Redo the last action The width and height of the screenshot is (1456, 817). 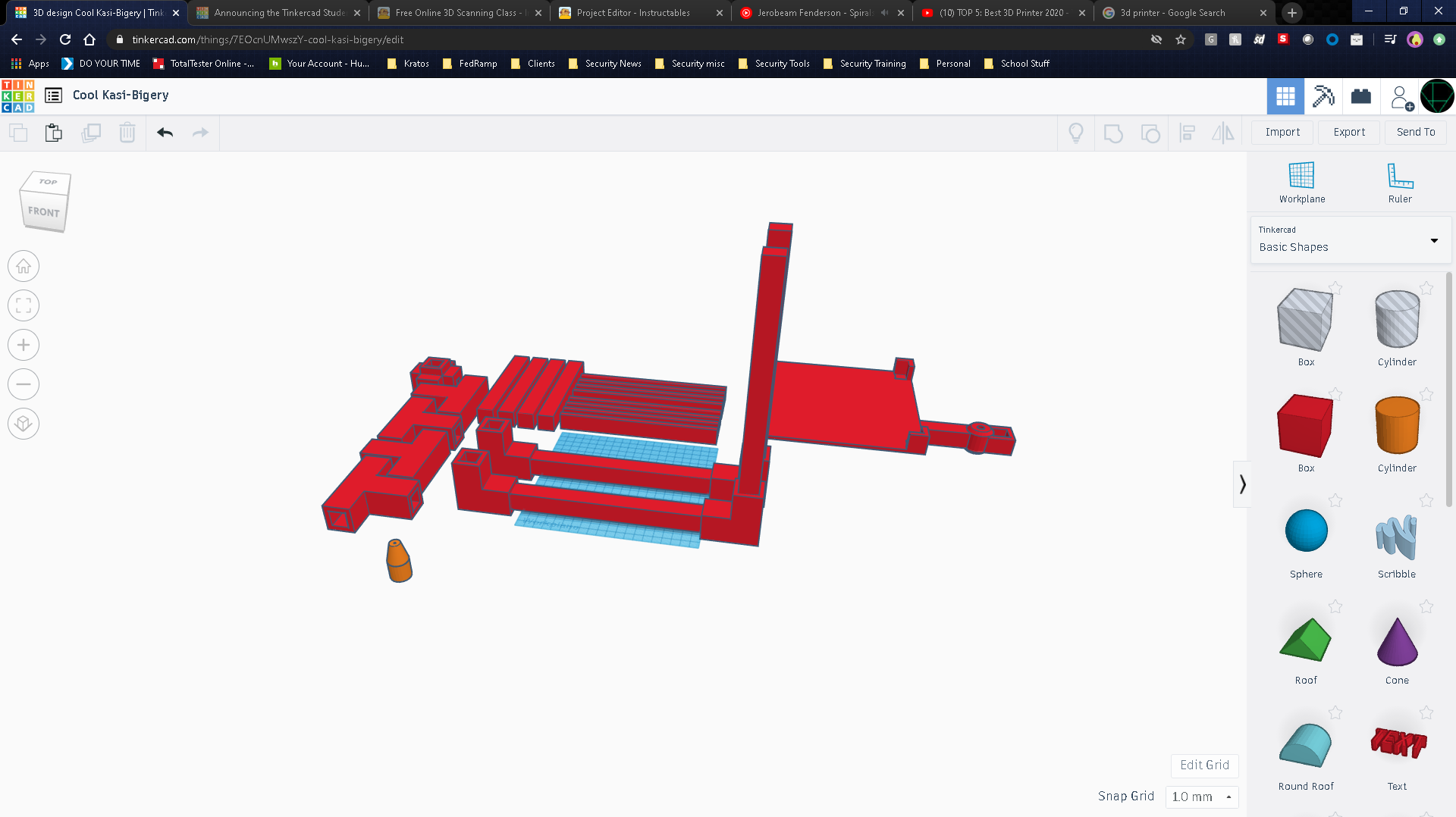coord(200,133)
